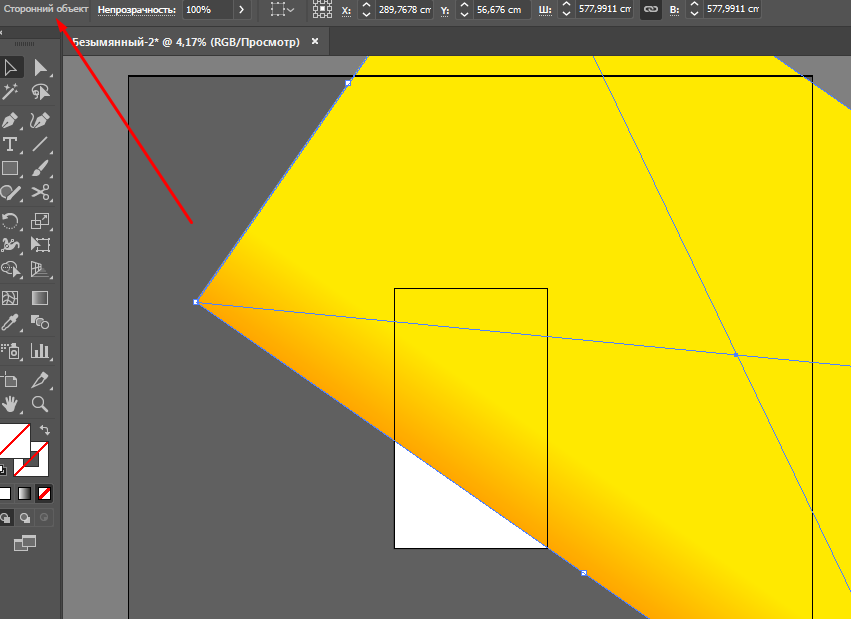Activate the Type tool

pyautogui.click(x=12, y=145)
